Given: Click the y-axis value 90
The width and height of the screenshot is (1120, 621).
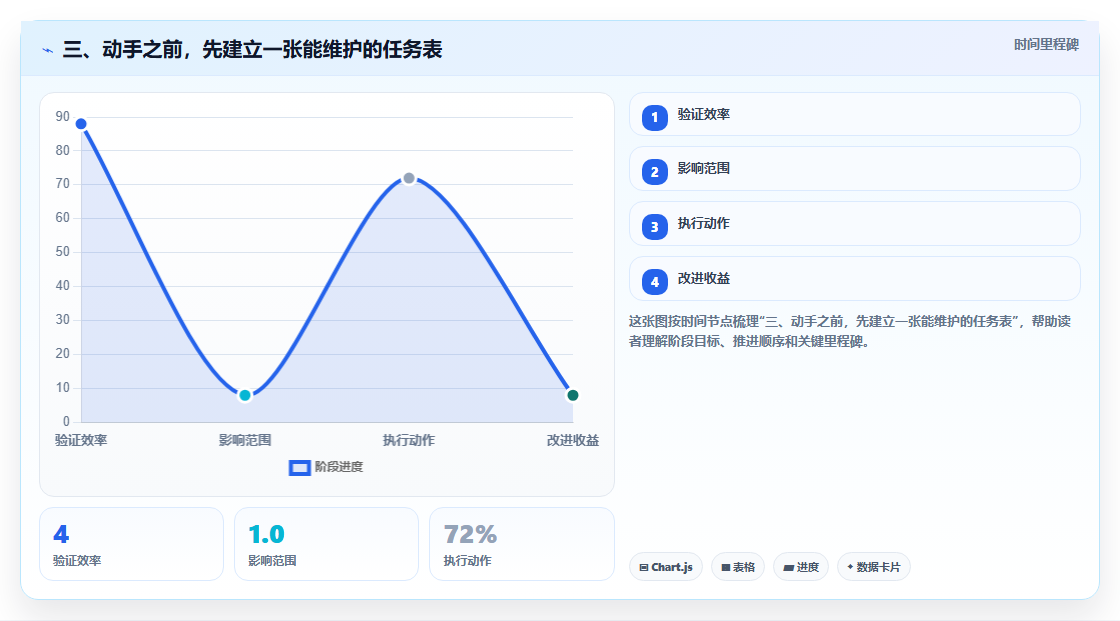Looking at the screenshot, I should 63,116.
